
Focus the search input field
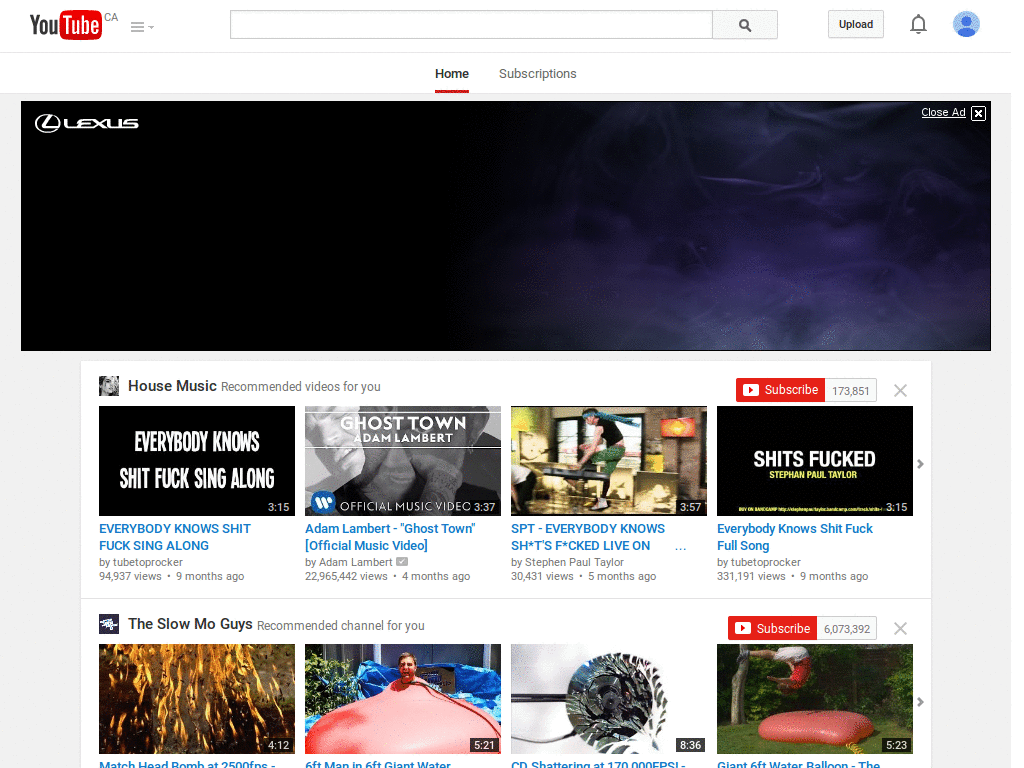coord(471,25)
